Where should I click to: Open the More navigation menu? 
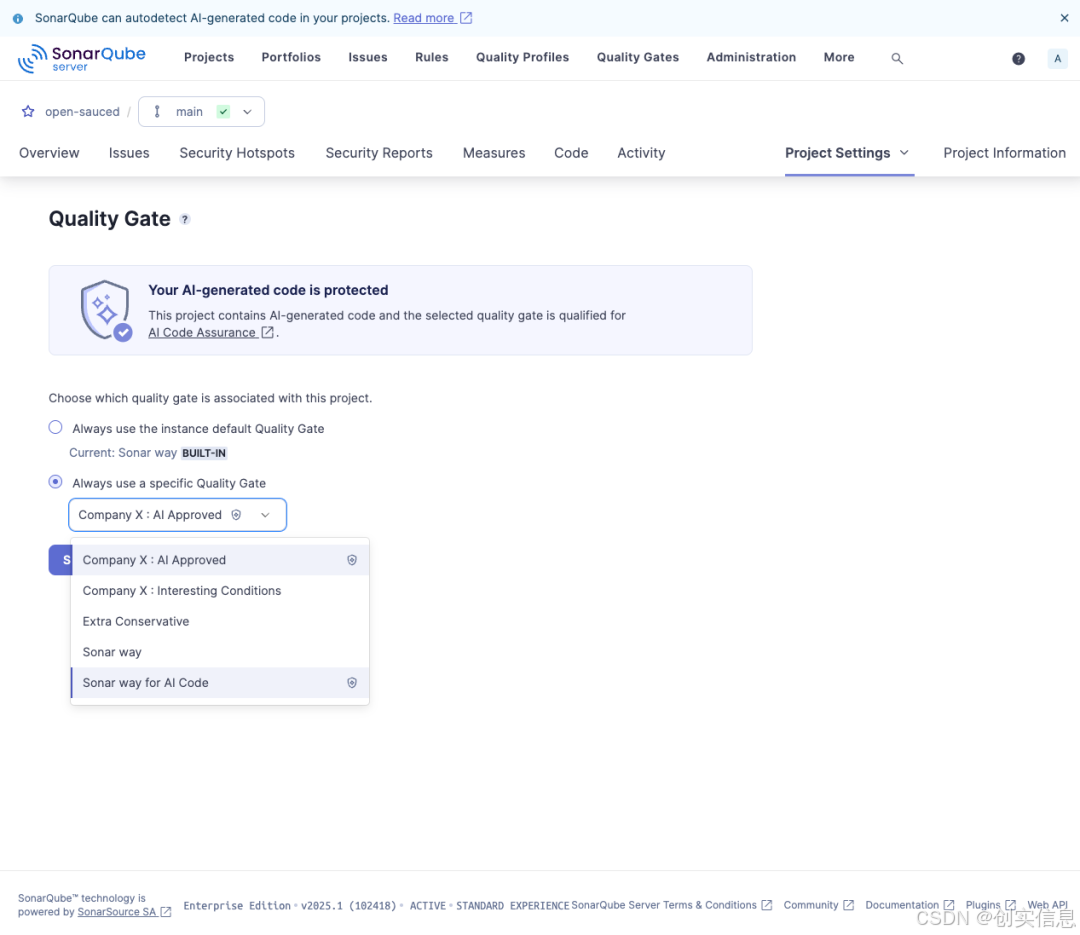pyautogui.click(x=839, y=57)
